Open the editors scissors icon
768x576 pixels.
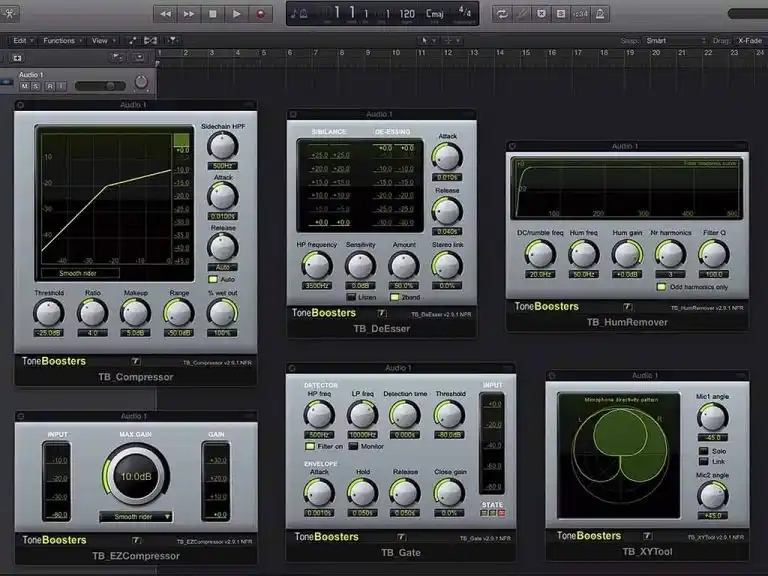tap(10, 13)
